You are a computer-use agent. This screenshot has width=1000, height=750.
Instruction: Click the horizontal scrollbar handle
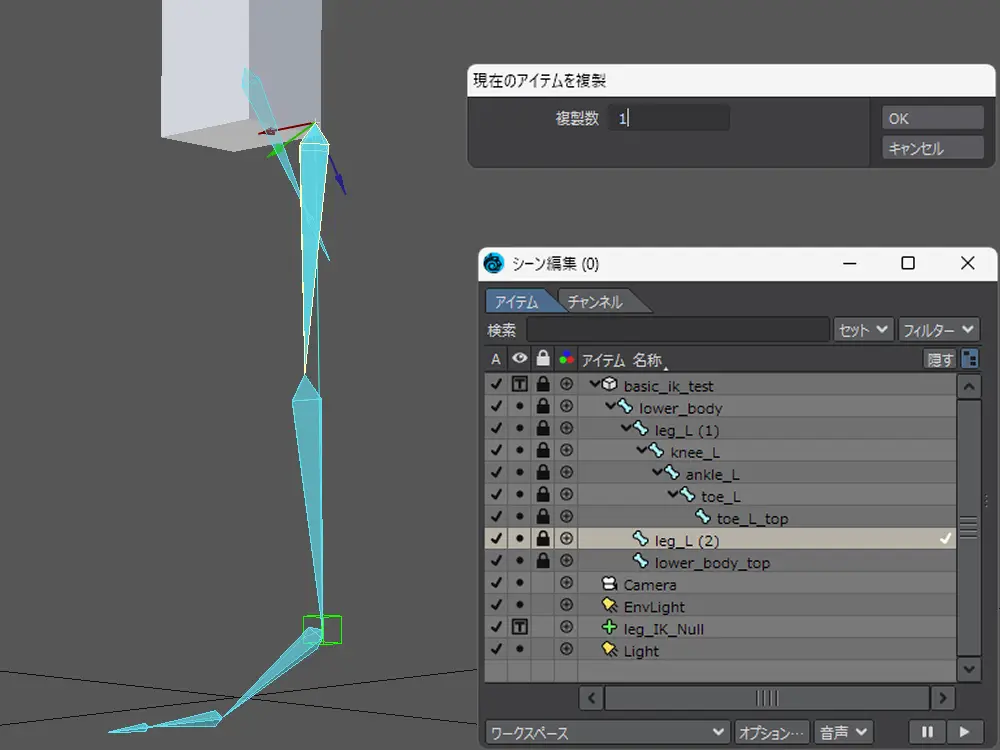pos(766,697)
